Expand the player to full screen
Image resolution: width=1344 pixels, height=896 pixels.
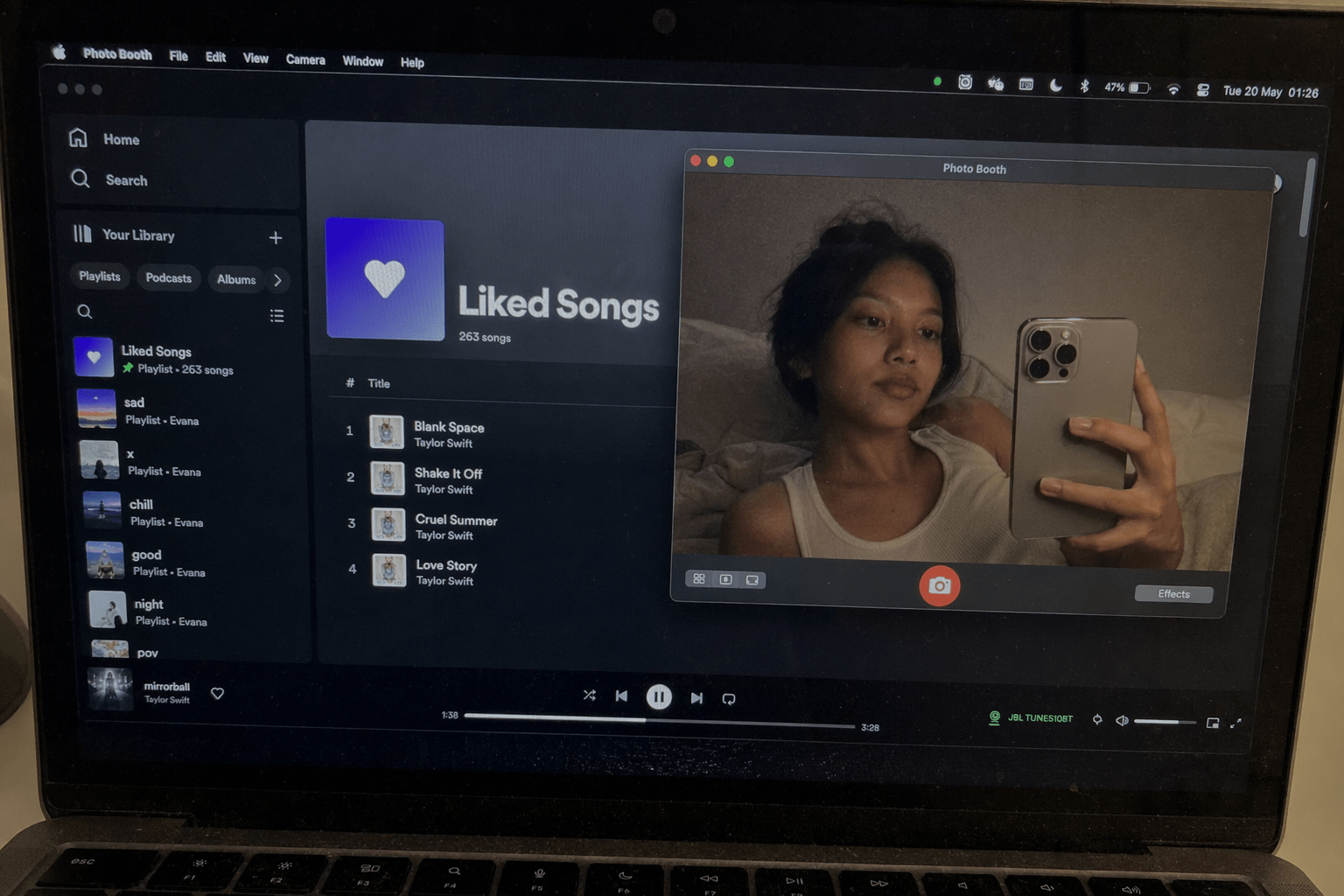[x=1235, y=724]
